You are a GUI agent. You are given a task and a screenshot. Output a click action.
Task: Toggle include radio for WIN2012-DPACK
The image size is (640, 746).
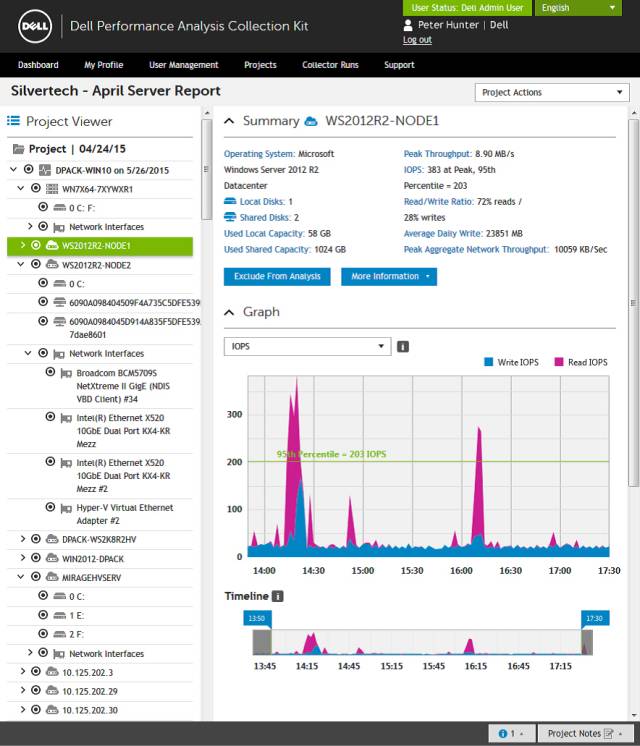36,558
